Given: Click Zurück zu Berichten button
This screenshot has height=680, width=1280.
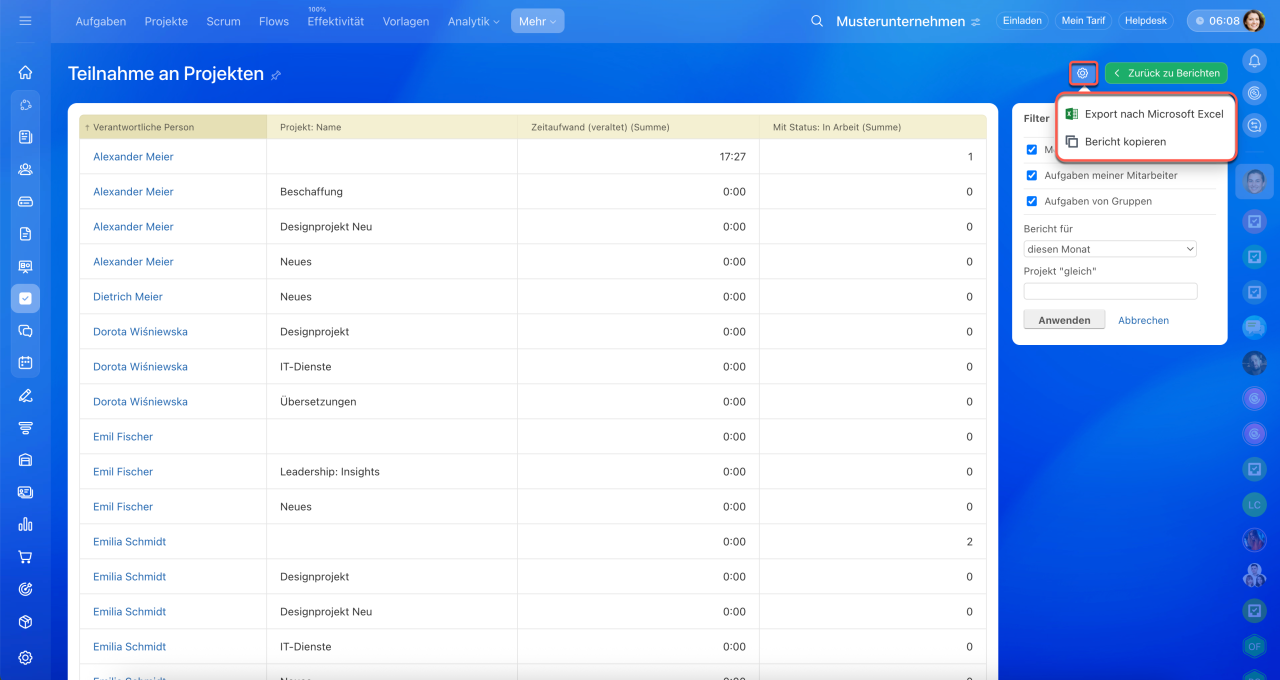Looking at the screenshot, I should click(1166, 73).
